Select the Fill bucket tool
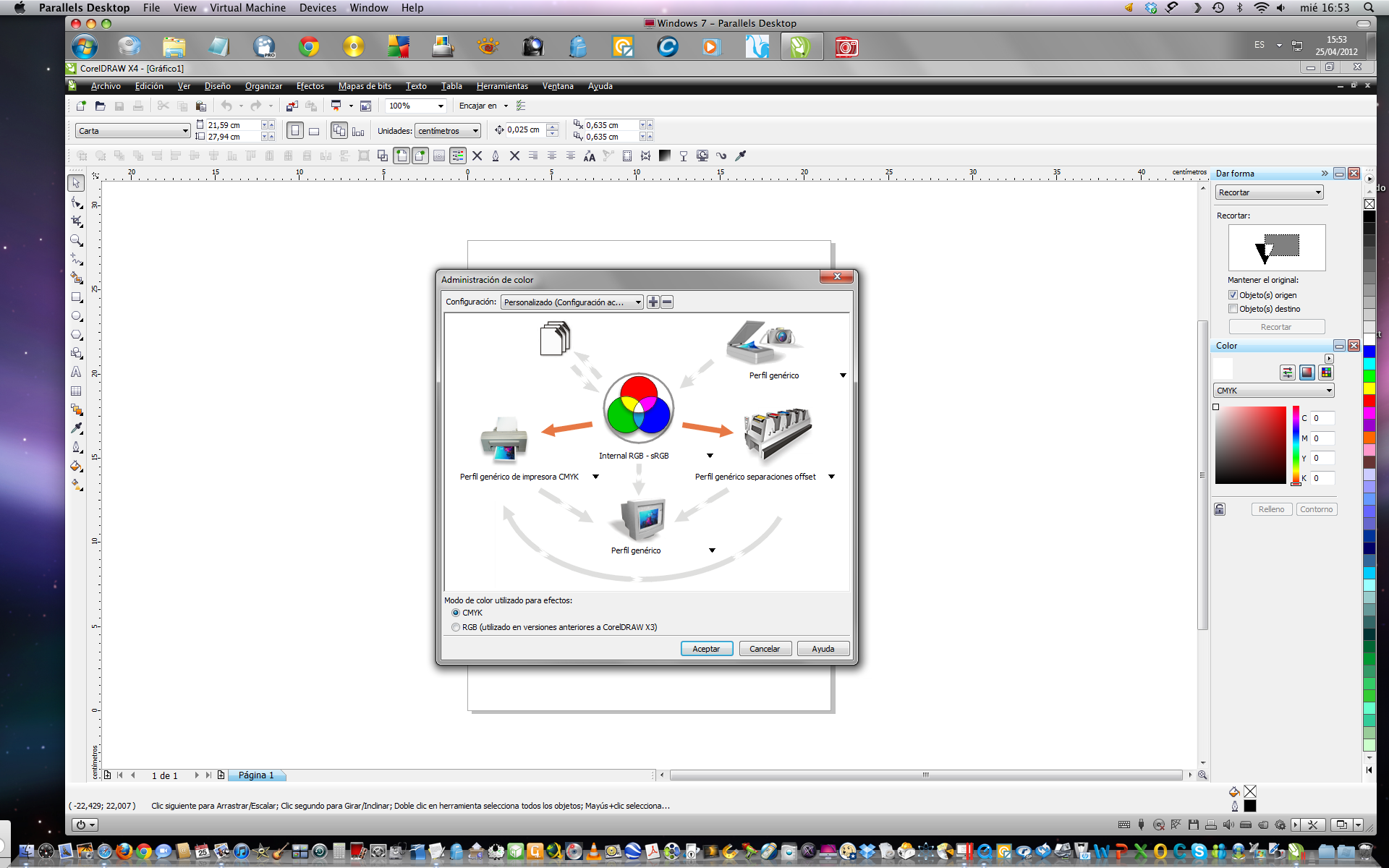 coord(76,466)
